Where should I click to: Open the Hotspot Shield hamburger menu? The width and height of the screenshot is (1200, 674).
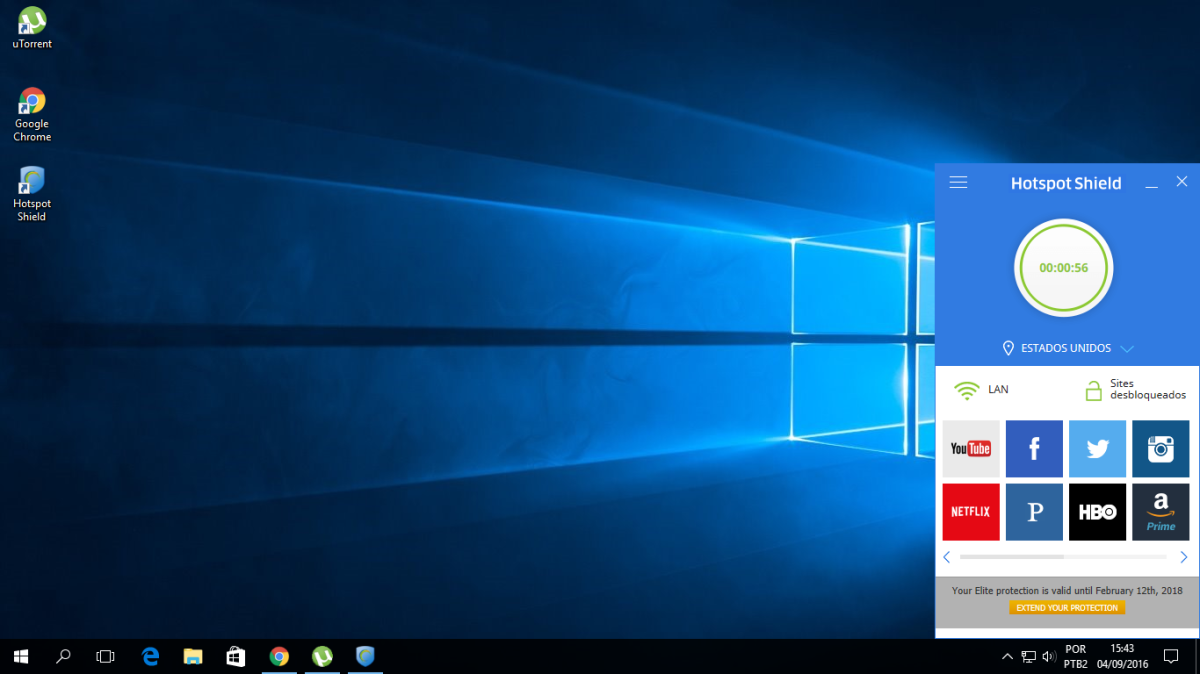pyautogui.click(x=958, y=182)
